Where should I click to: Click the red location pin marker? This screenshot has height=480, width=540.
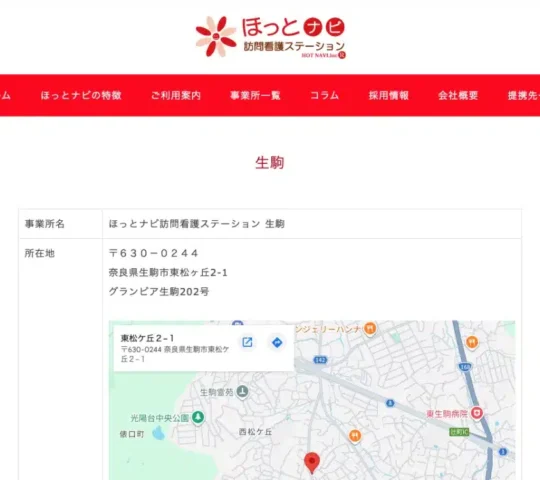click(x=312, y=463)
